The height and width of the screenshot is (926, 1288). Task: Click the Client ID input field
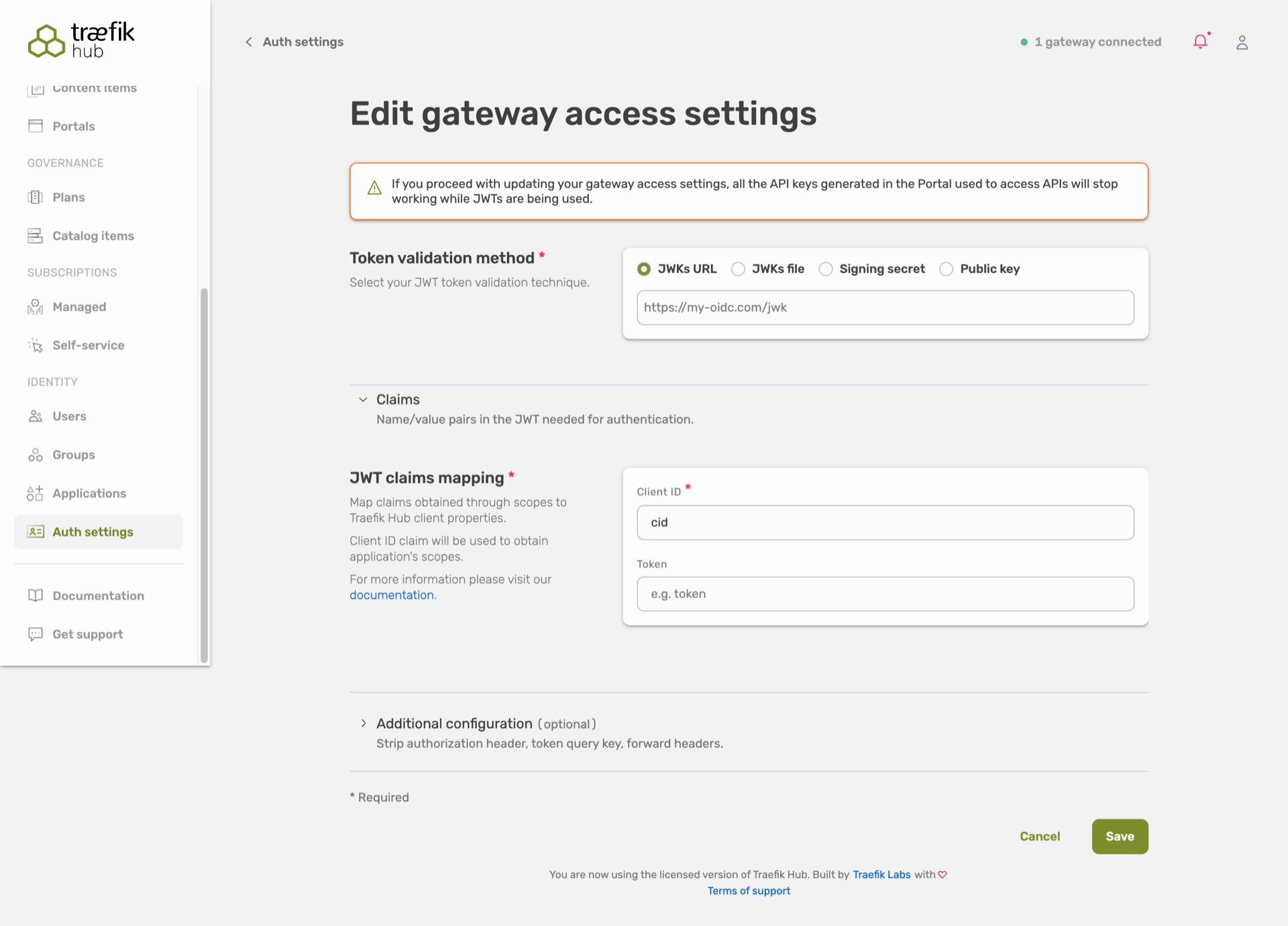pos(885,523)
